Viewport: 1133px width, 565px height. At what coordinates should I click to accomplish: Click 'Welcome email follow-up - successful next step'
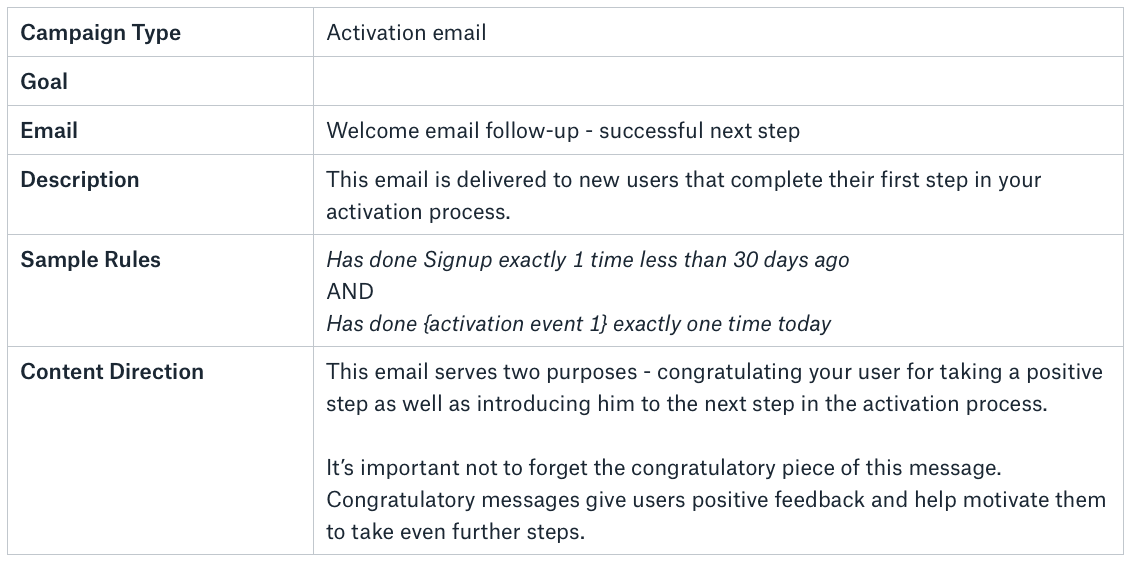pos(563,131)
